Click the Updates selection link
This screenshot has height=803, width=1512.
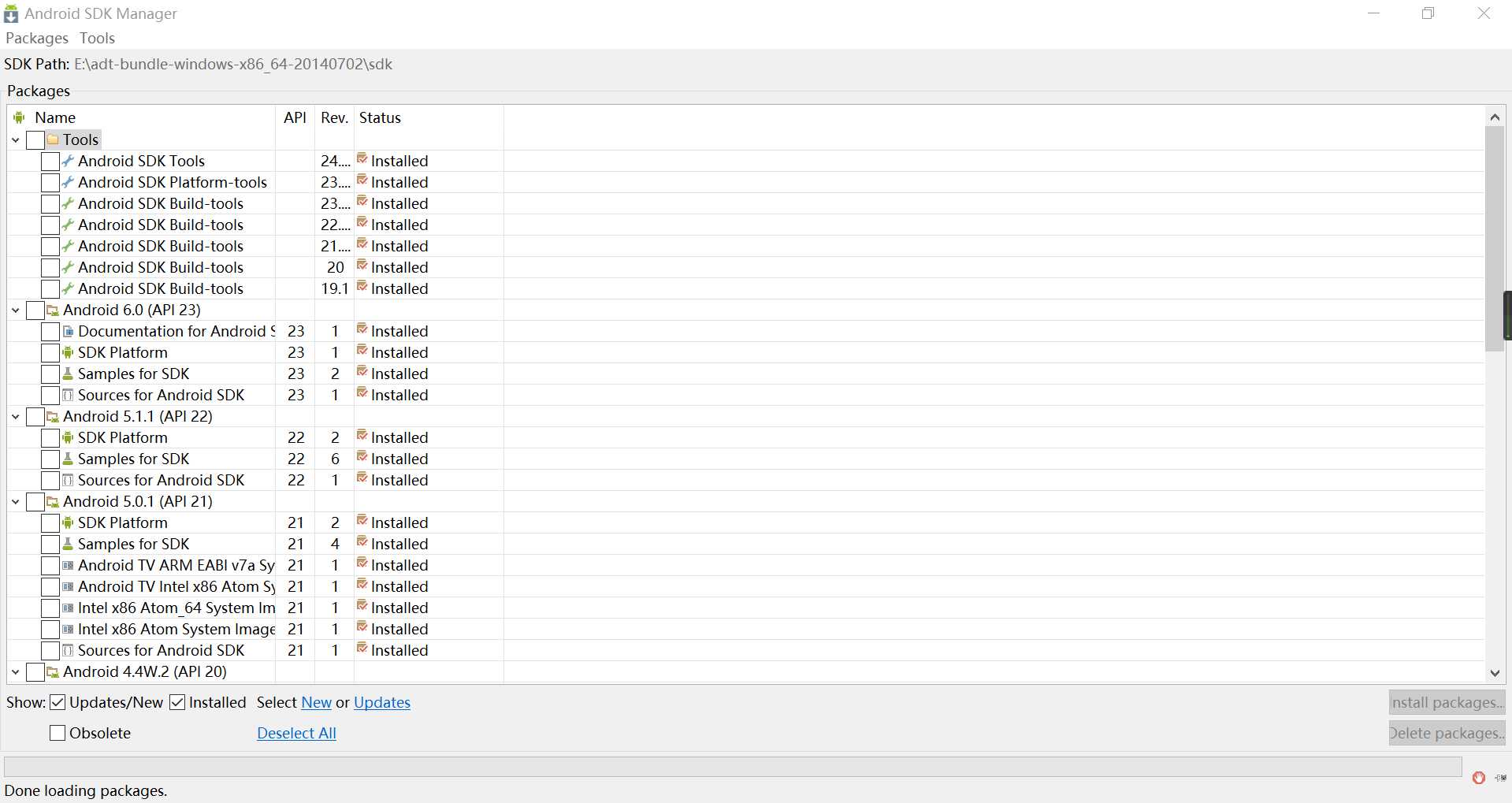pos(382,702)
